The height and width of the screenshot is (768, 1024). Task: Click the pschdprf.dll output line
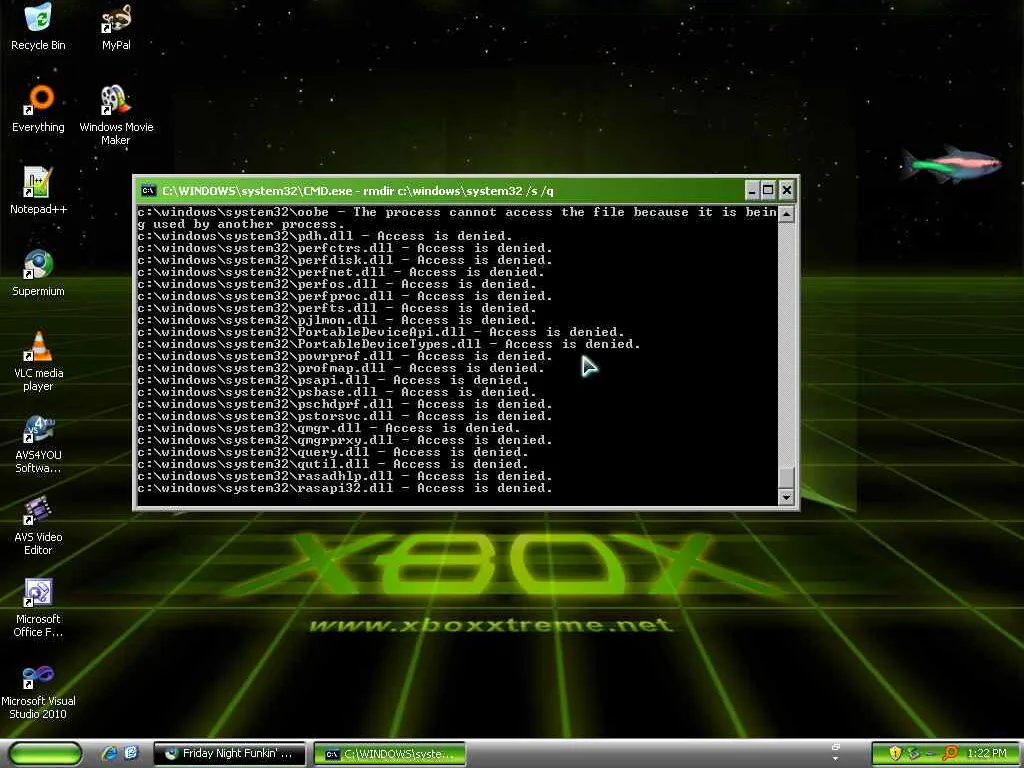pyautogui.click(x=345, y=404)
